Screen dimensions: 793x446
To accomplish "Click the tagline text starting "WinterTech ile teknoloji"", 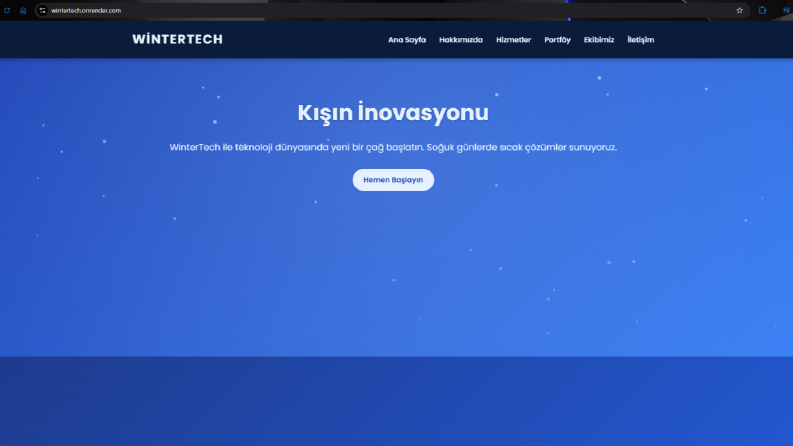I will [393, 147].
